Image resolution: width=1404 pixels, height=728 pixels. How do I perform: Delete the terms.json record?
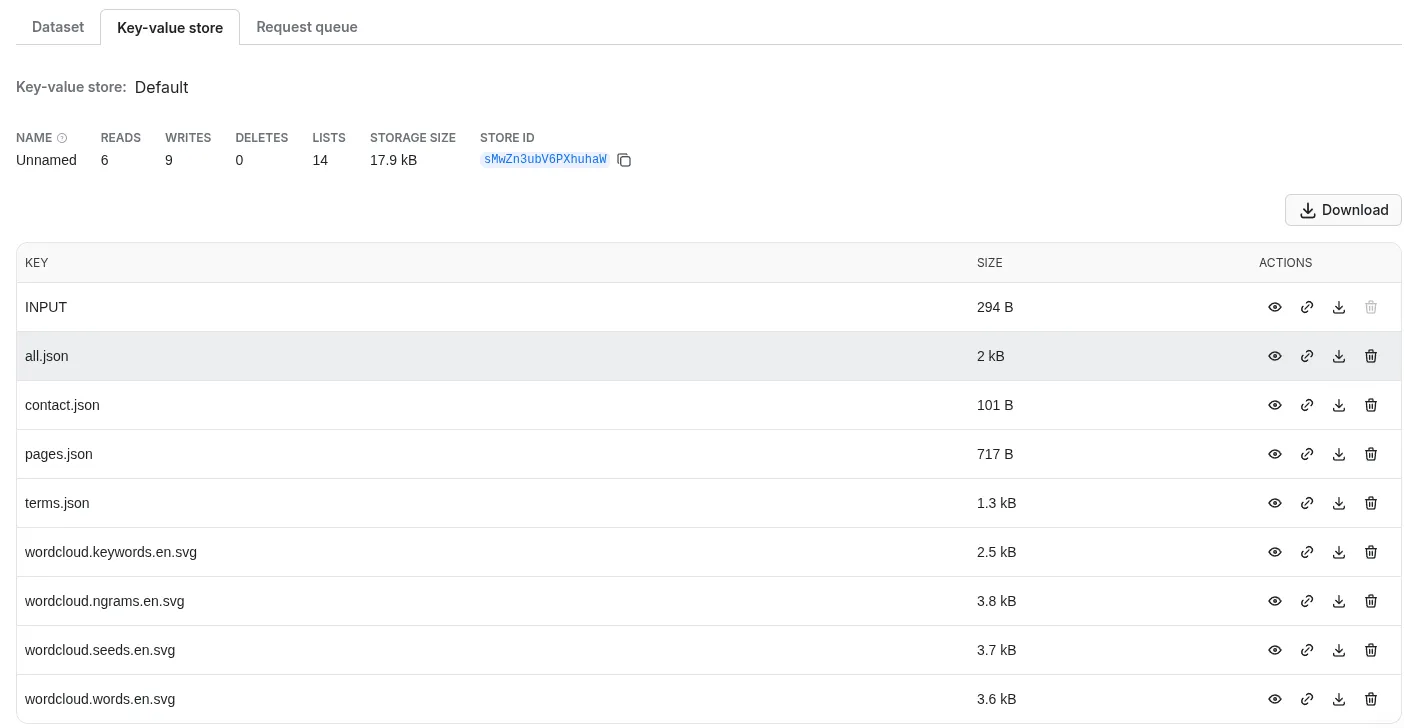[1370, 503]
